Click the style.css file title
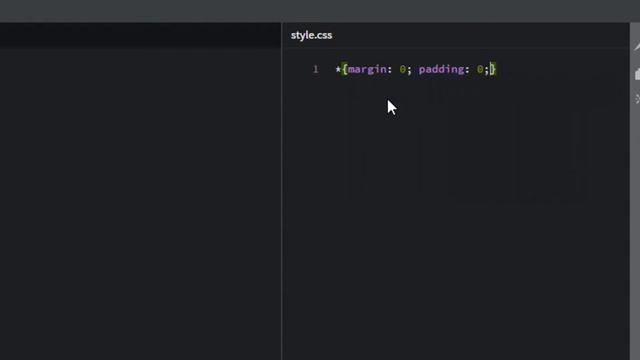640x360 pixels. [x=311, y=35]
